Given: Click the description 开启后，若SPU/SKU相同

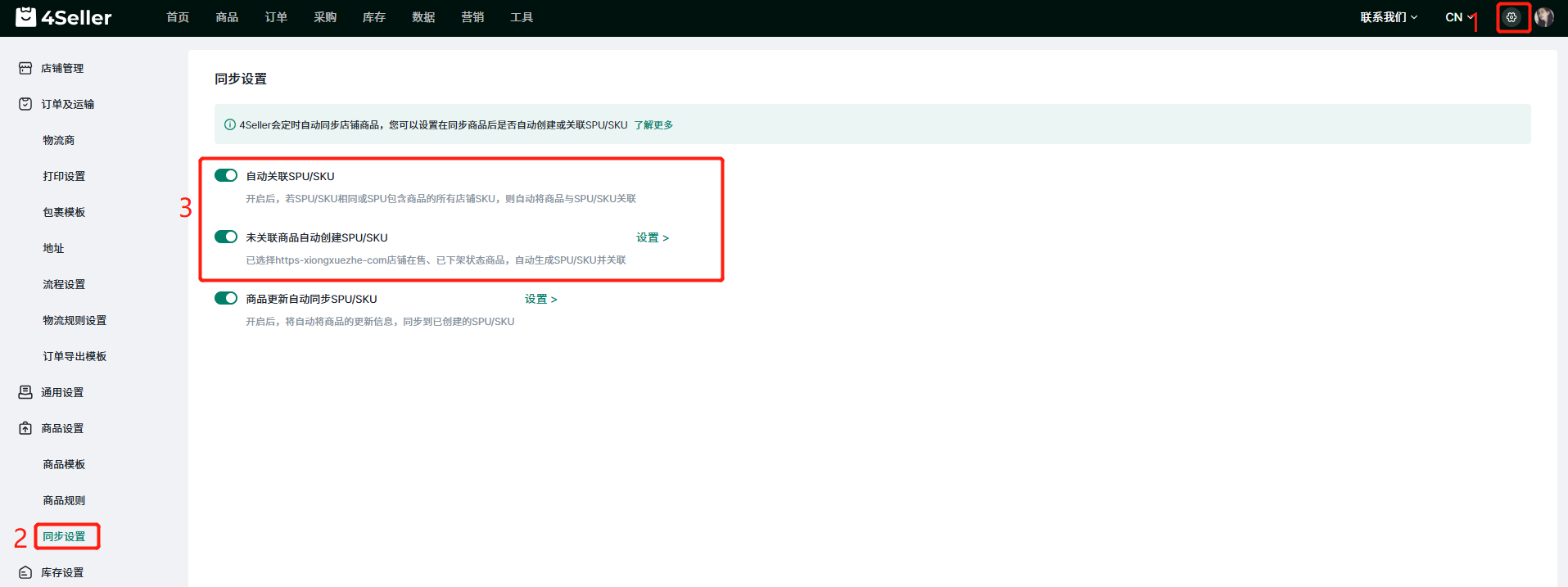Looking at the screenshot, I should tap(441, 199).
